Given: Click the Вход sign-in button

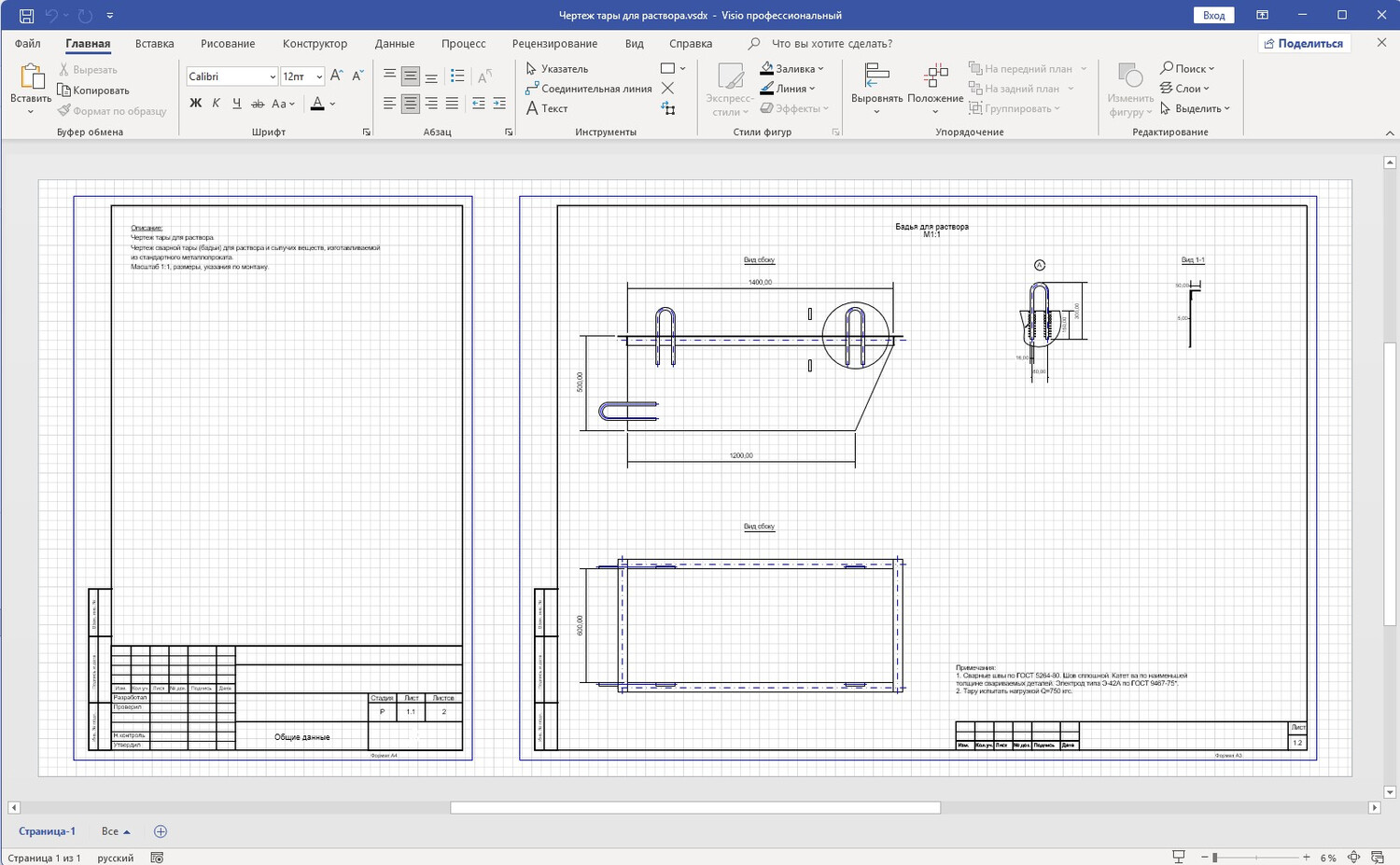Looking at the screenshot, I should [x=1213, y=15].
